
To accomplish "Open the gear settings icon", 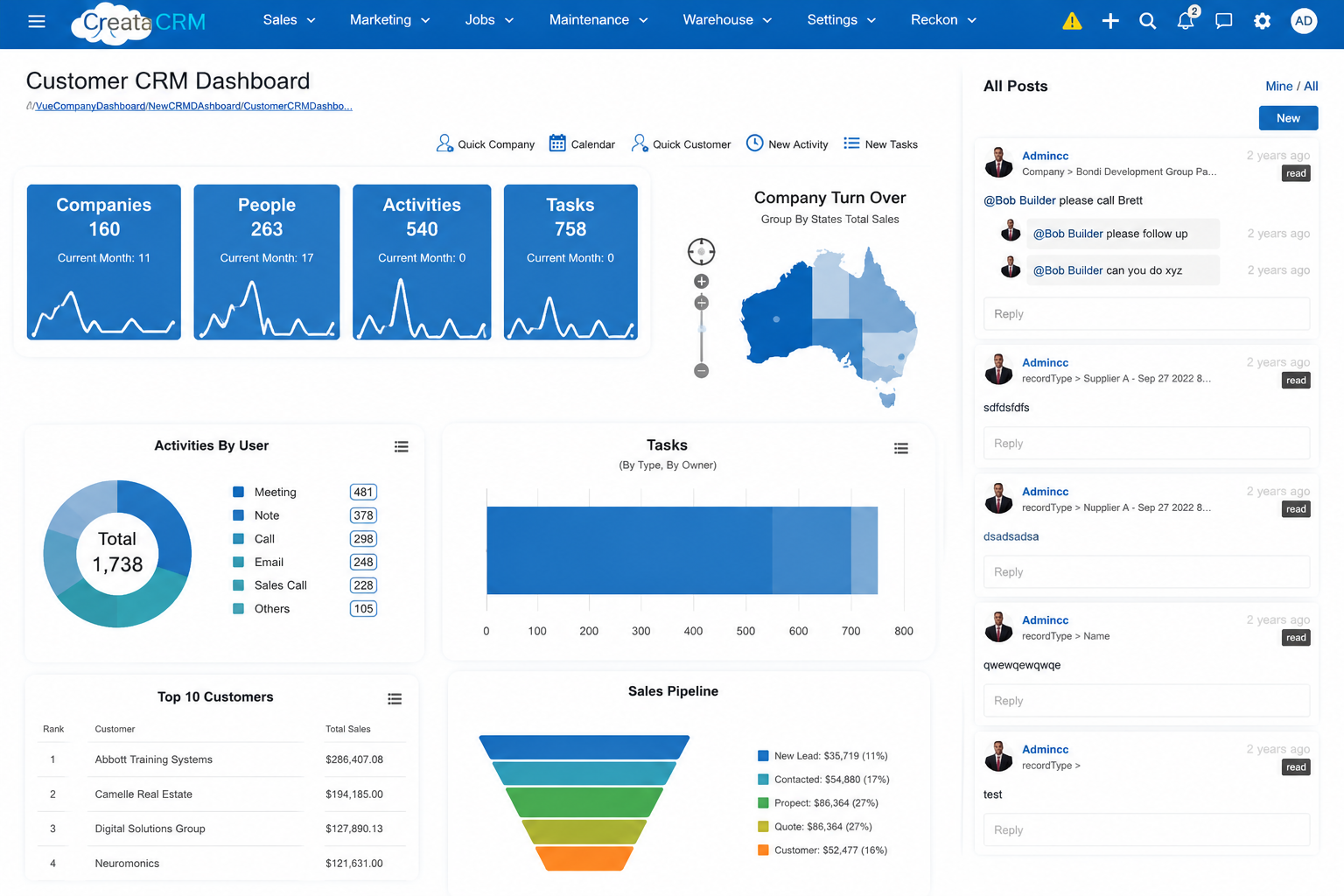I will click(x=1262, y=21).
